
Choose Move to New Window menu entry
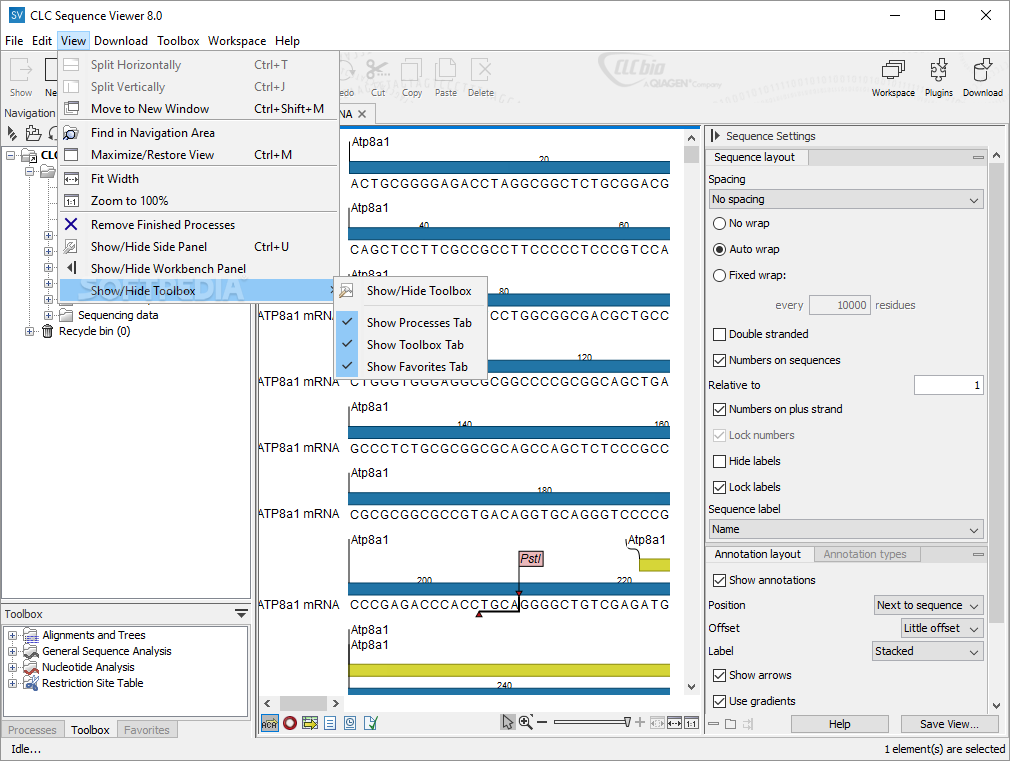coord(198,109)
